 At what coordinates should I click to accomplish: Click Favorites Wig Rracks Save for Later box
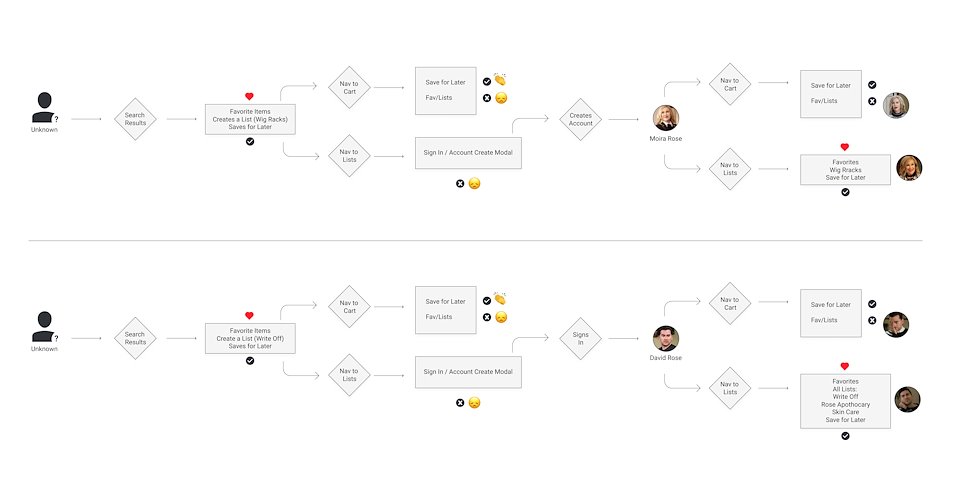pyautogui.click(x=846, y=170)
